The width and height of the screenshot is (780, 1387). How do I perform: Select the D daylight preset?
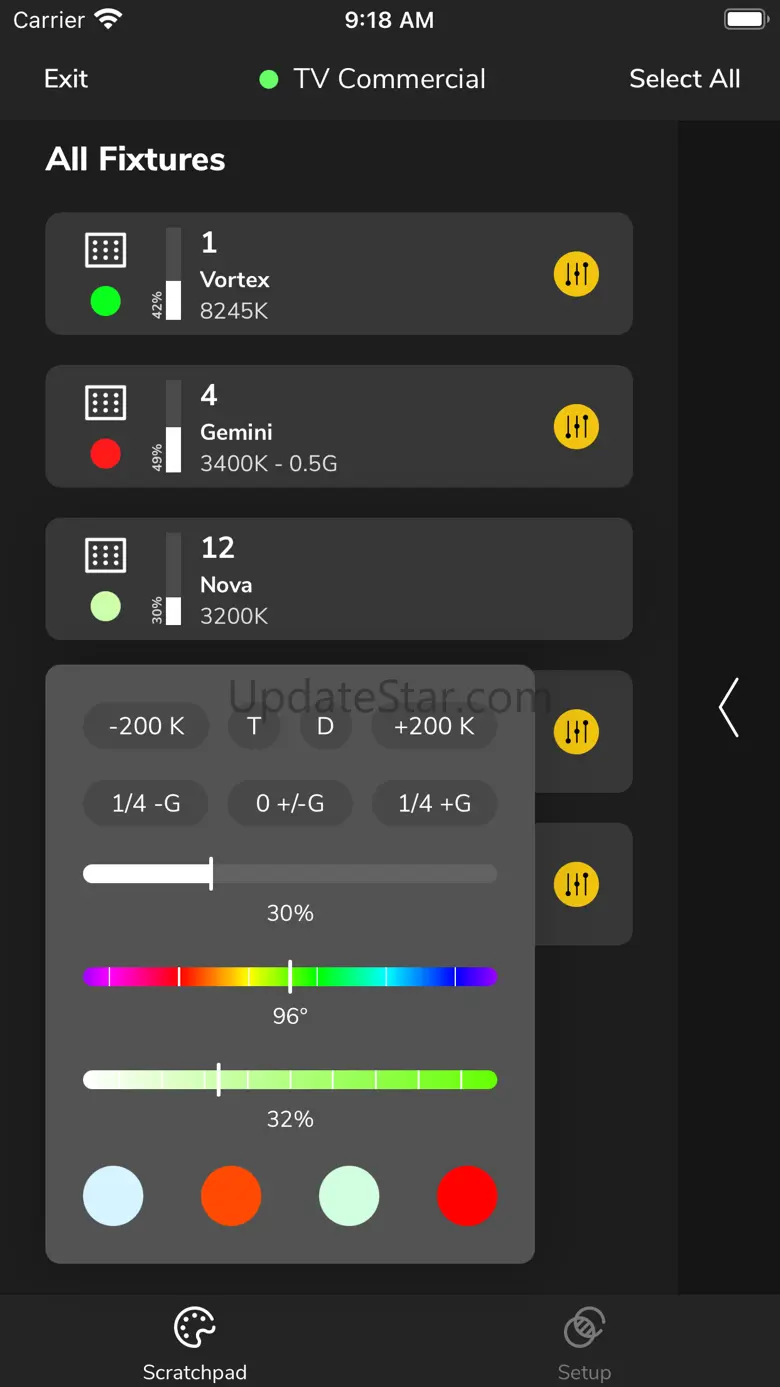tap(325, 726)
